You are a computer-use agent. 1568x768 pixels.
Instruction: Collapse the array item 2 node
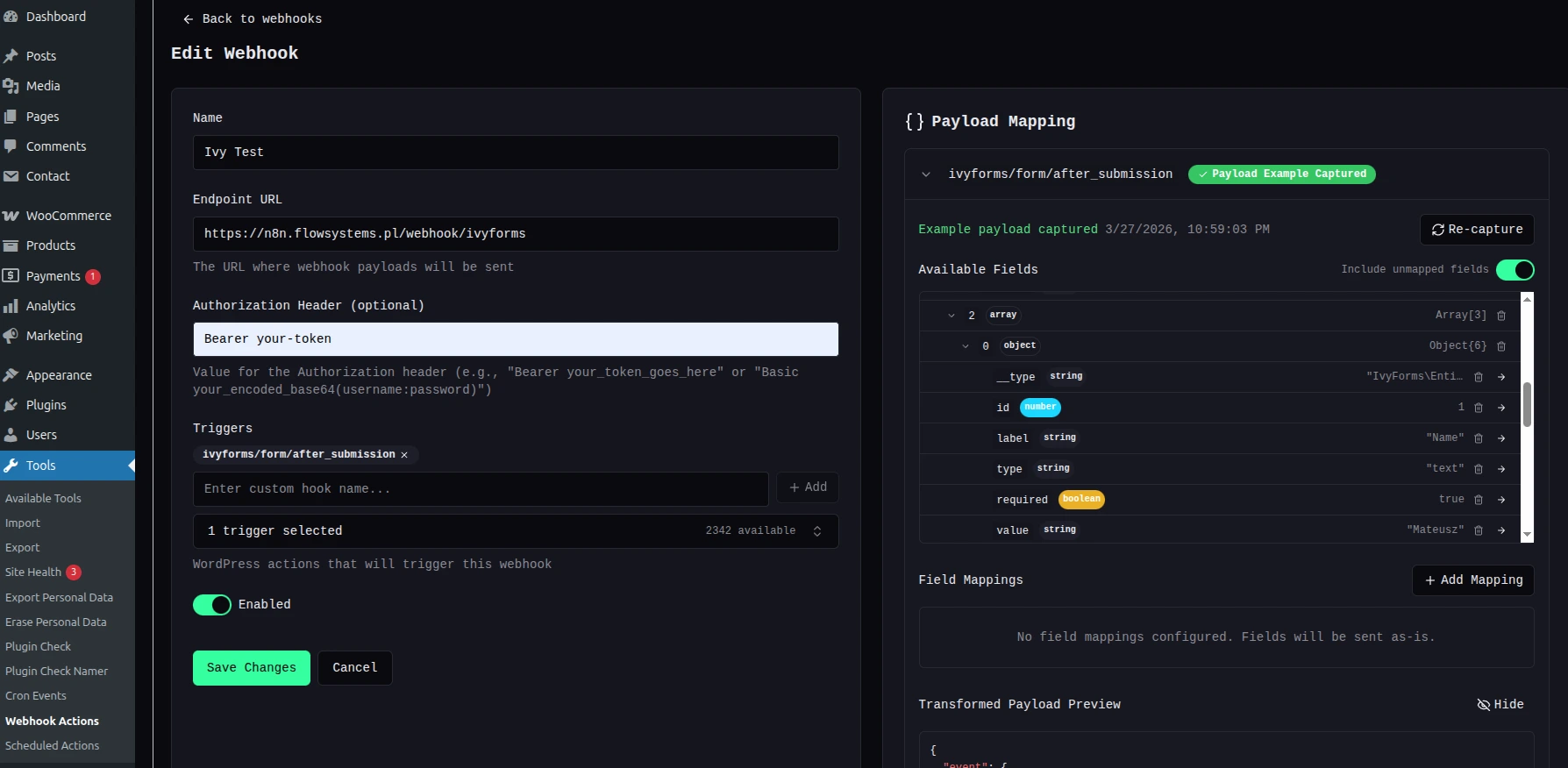pyautogui.click(x=951, y=316)
